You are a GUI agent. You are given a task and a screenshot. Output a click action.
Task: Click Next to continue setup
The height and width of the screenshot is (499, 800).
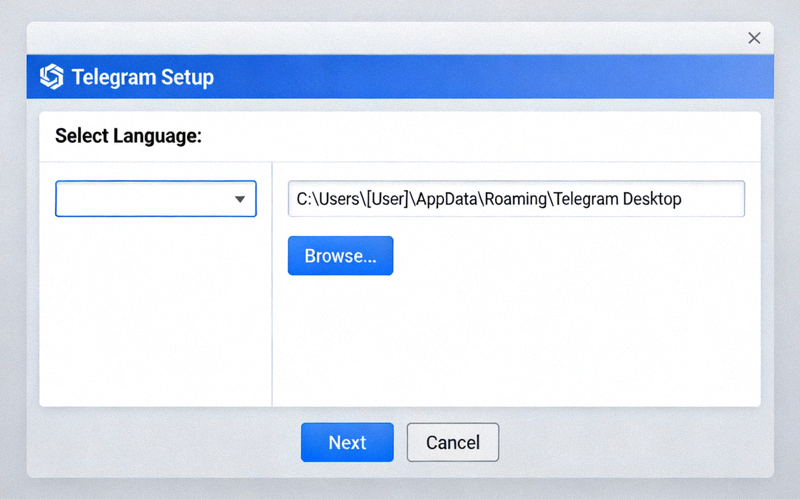click(x=347, y=442)
